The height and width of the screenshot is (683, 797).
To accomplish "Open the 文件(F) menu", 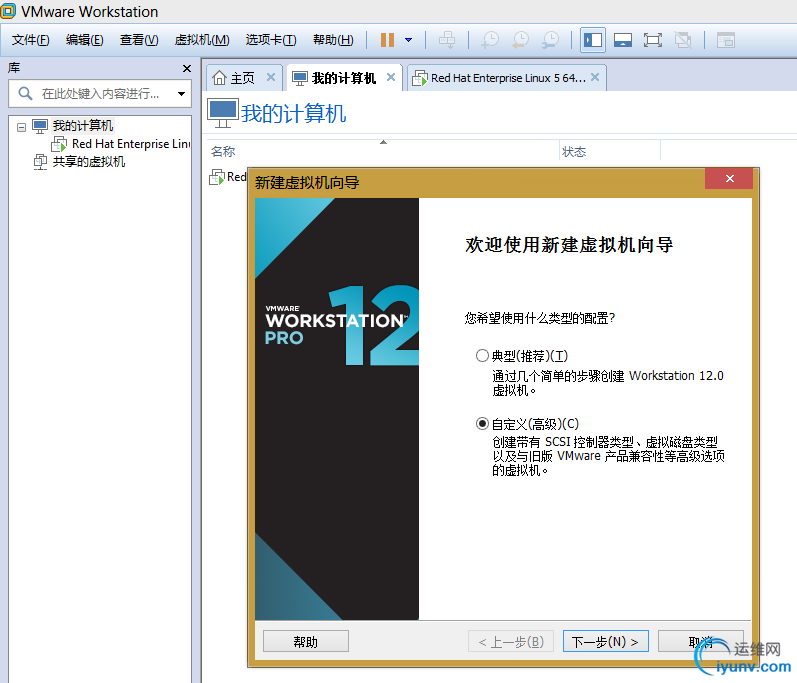I will tap(30, 40).
